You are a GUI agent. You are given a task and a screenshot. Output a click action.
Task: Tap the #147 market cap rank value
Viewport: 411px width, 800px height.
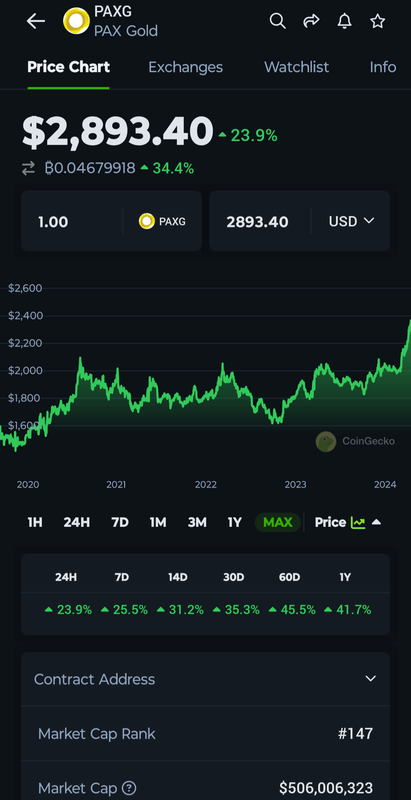355,734
